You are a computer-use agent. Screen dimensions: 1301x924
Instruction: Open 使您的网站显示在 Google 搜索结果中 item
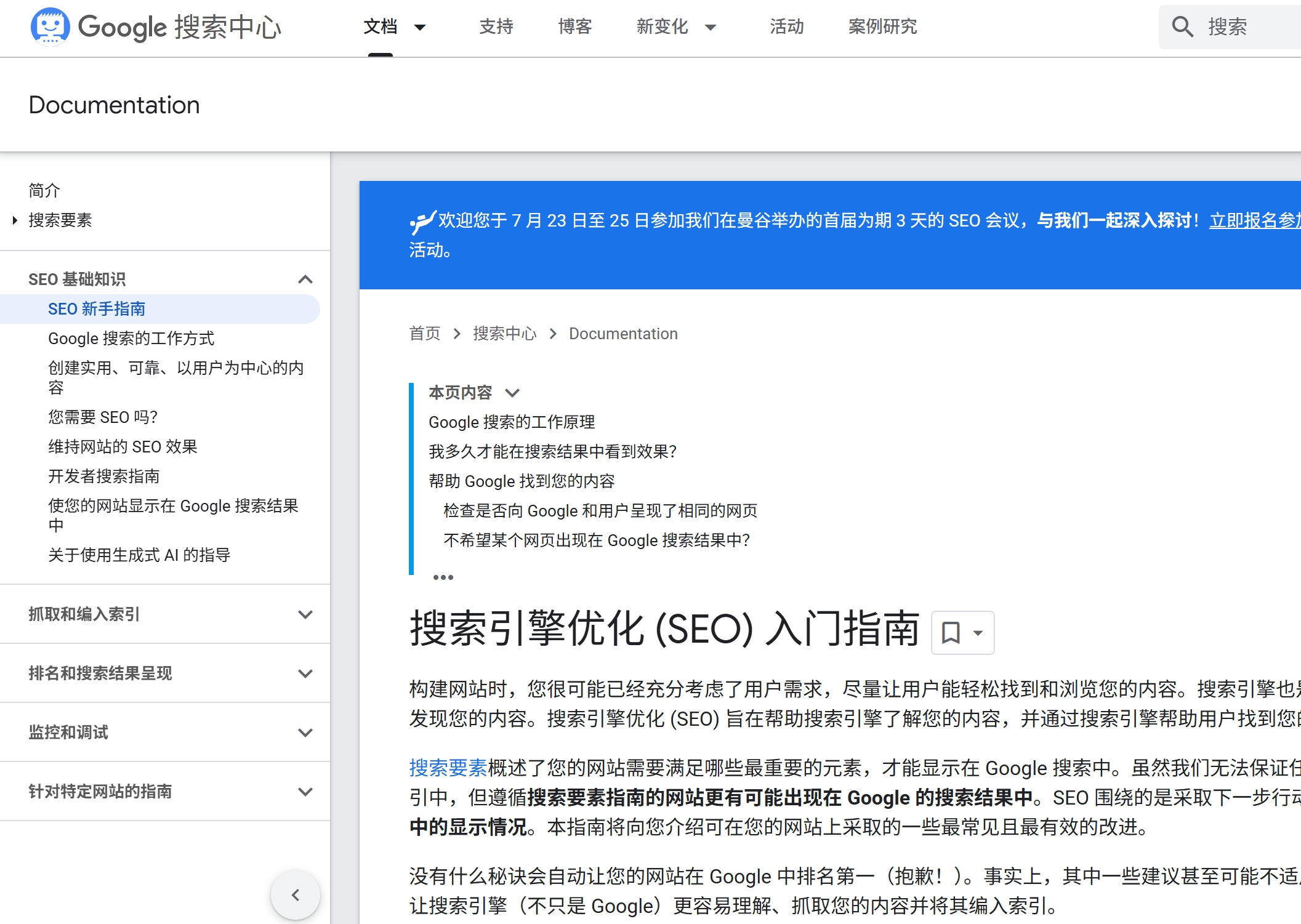pos(173,516)
